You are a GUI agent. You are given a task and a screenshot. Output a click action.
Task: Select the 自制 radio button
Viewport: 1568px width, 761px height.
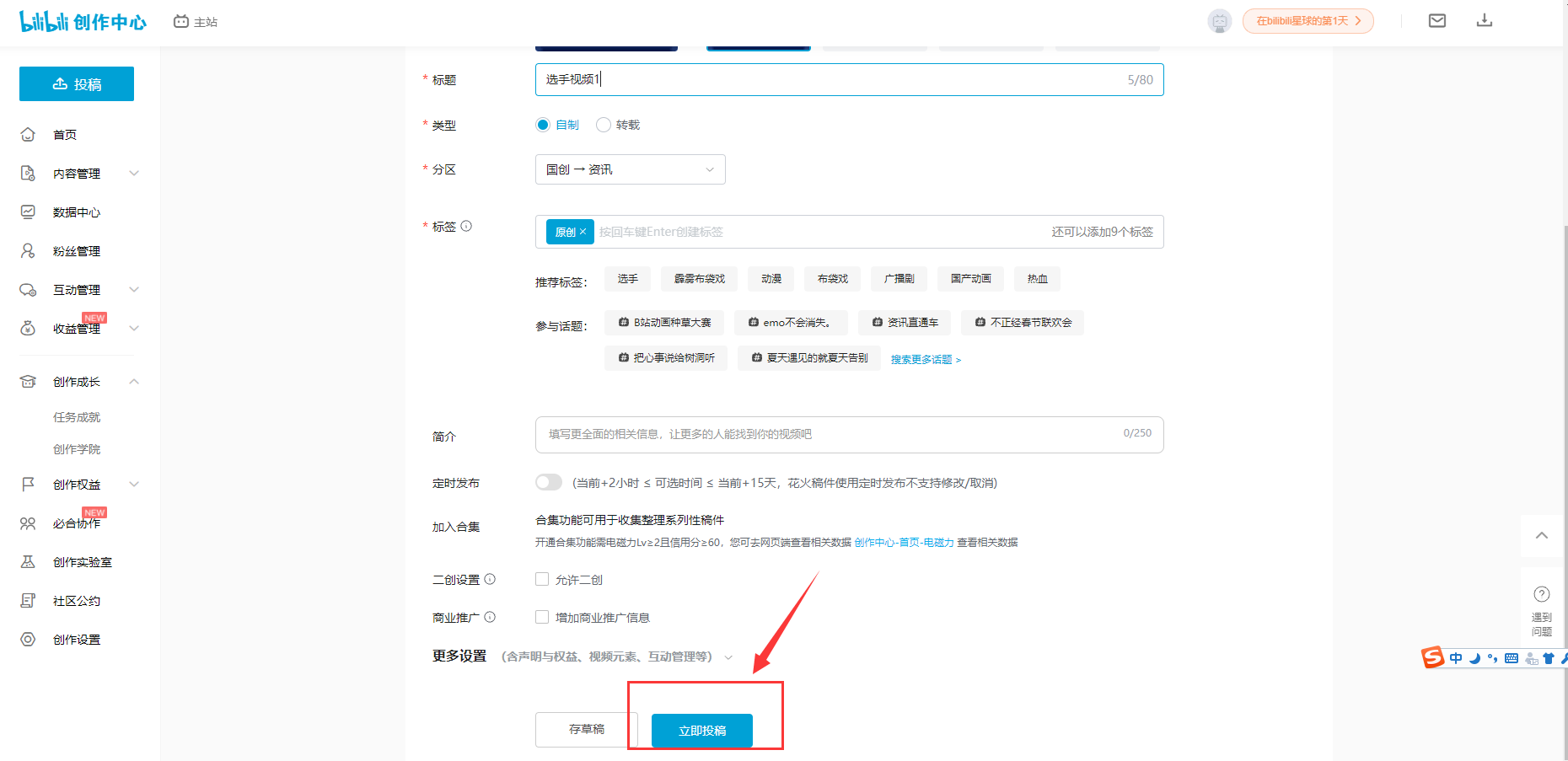543,125
